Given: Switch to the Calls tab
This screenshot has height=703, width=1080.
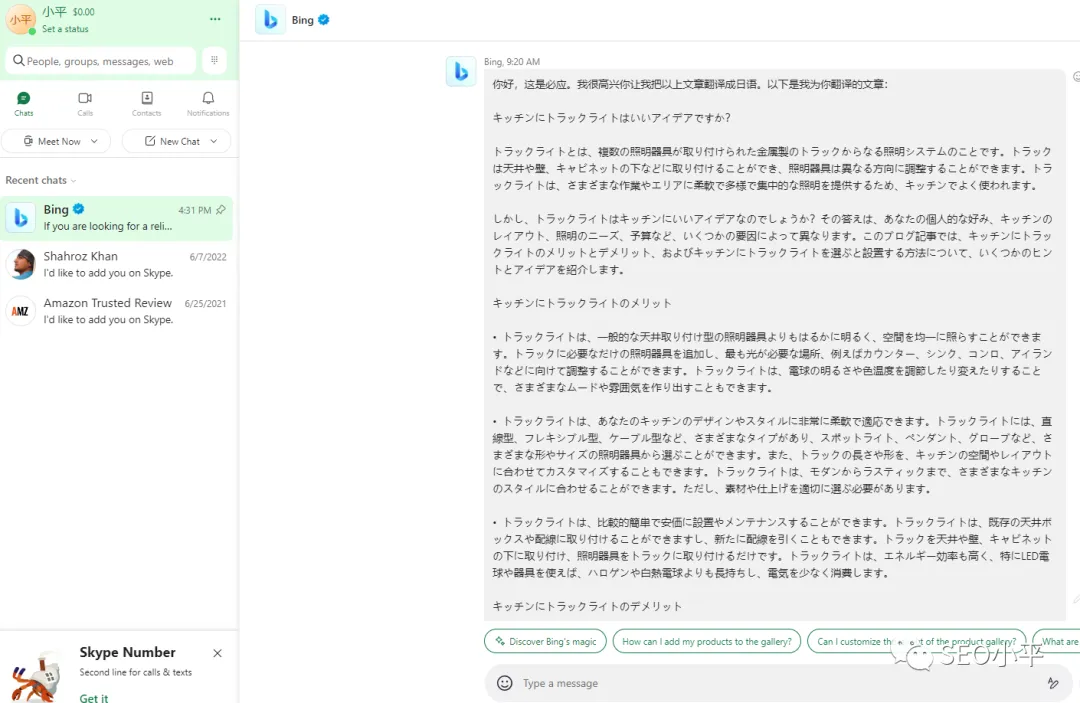Looking at the screenshot, I should click(x=85, y=104).
